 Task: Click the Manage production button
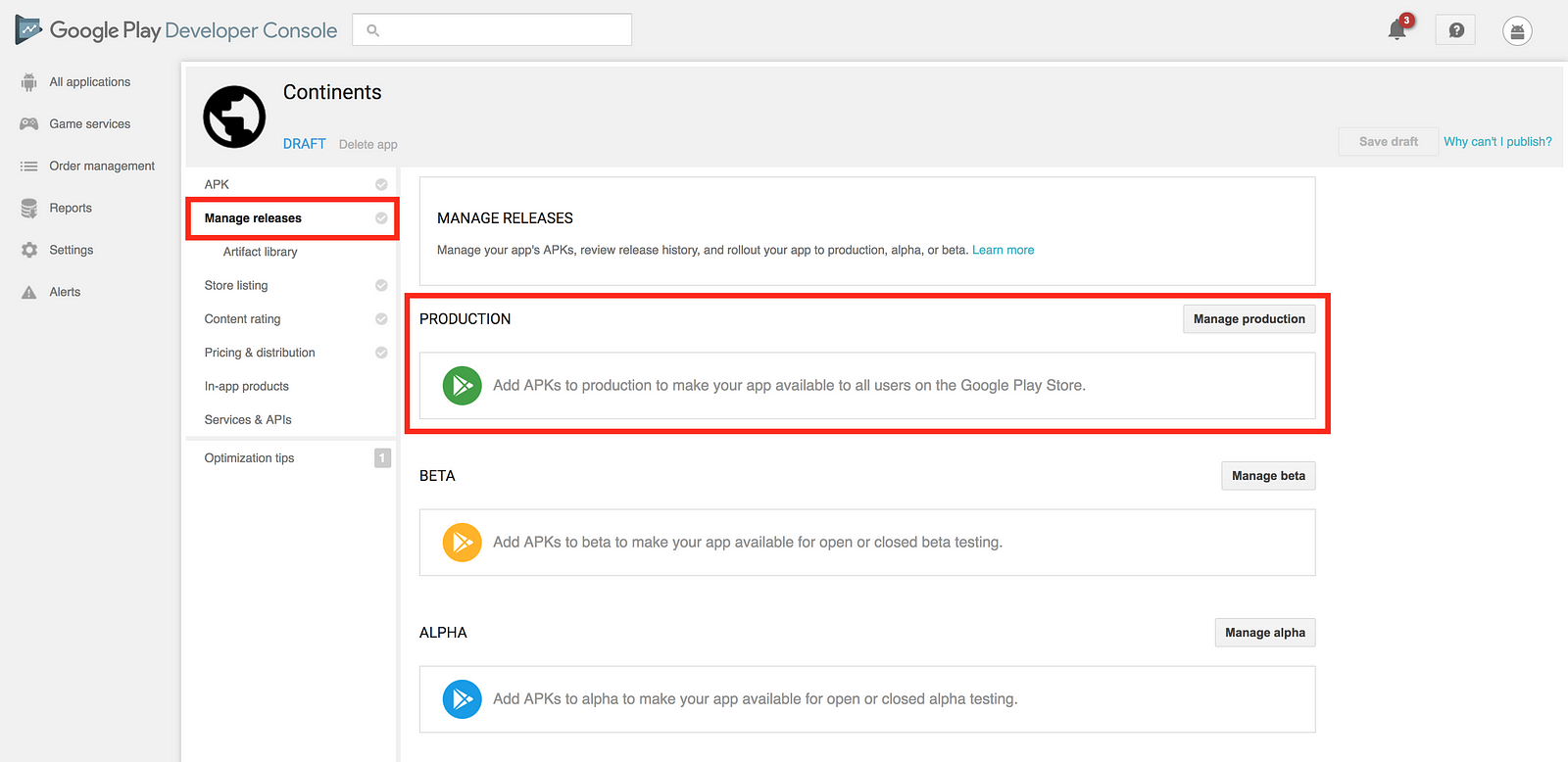tap(1249, 319)
